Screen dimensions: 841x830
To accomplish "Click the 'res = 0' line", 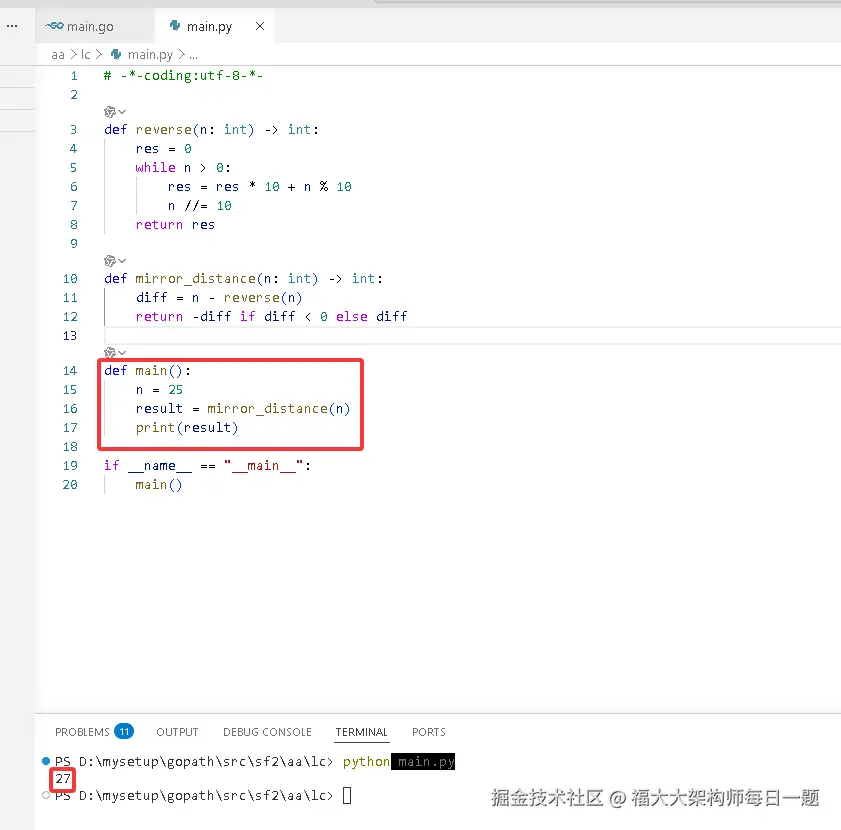I will click(x=164, y=149).
